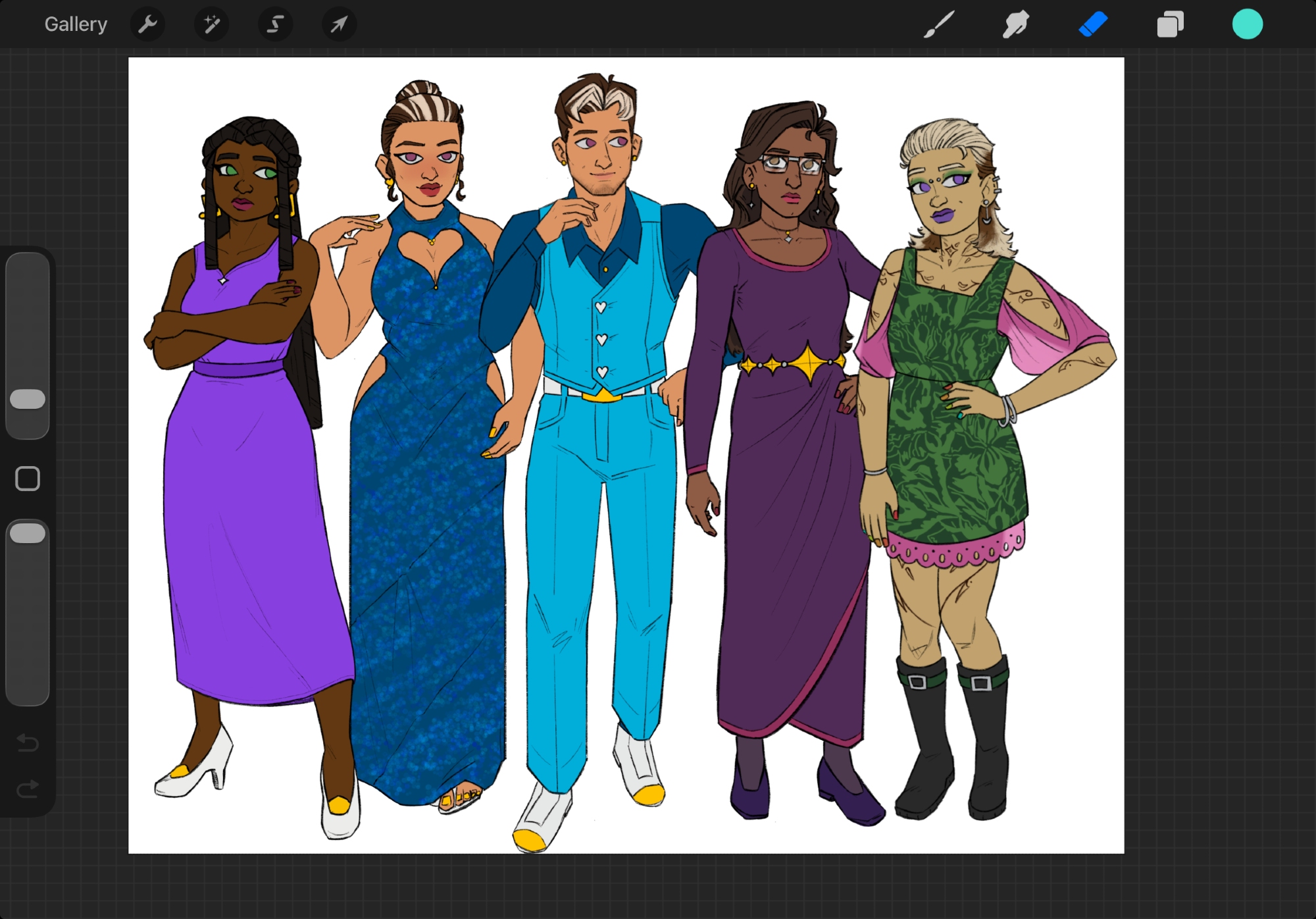
Task: Activate the Transform arrow tool
Action: point(339,25)
